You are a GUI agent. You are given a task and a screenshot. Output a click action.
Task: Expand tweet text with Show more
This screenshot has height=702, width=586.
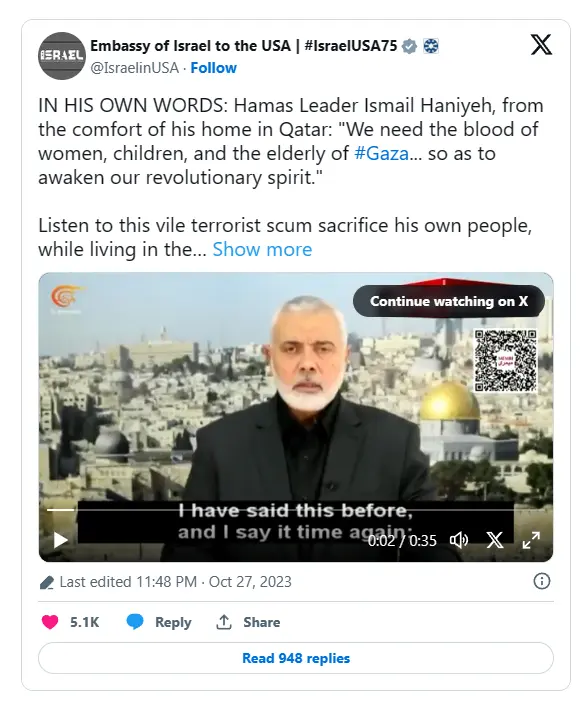(262, 249)
